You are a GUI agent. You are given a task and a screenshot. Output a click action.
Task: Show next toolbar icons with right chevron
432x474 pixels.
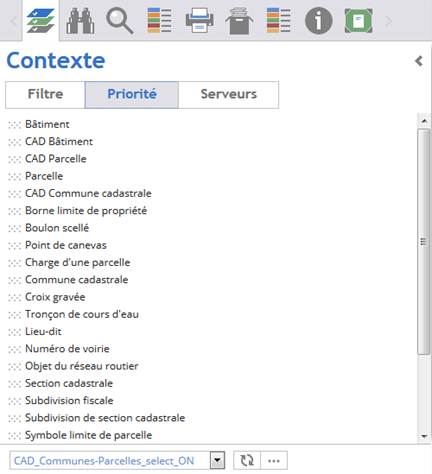click(x=388, y=21)
